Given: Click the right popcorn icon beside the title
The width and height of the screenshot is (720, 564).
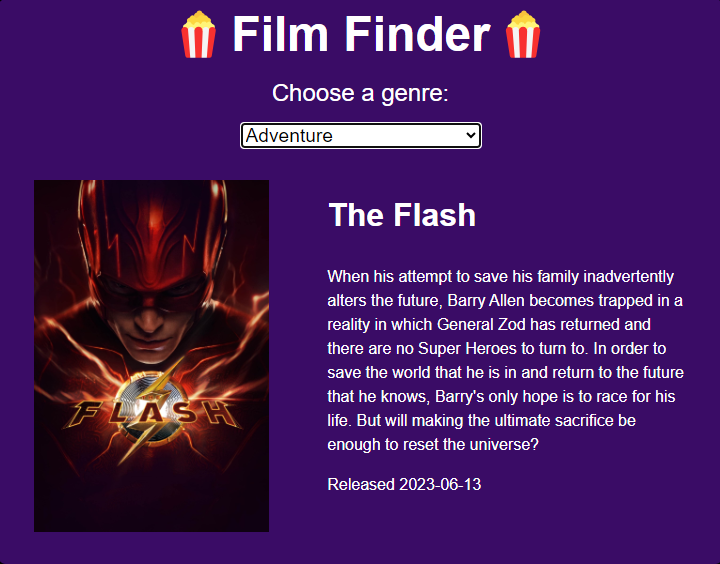Looking at the screenshot, I should [523, 35].
